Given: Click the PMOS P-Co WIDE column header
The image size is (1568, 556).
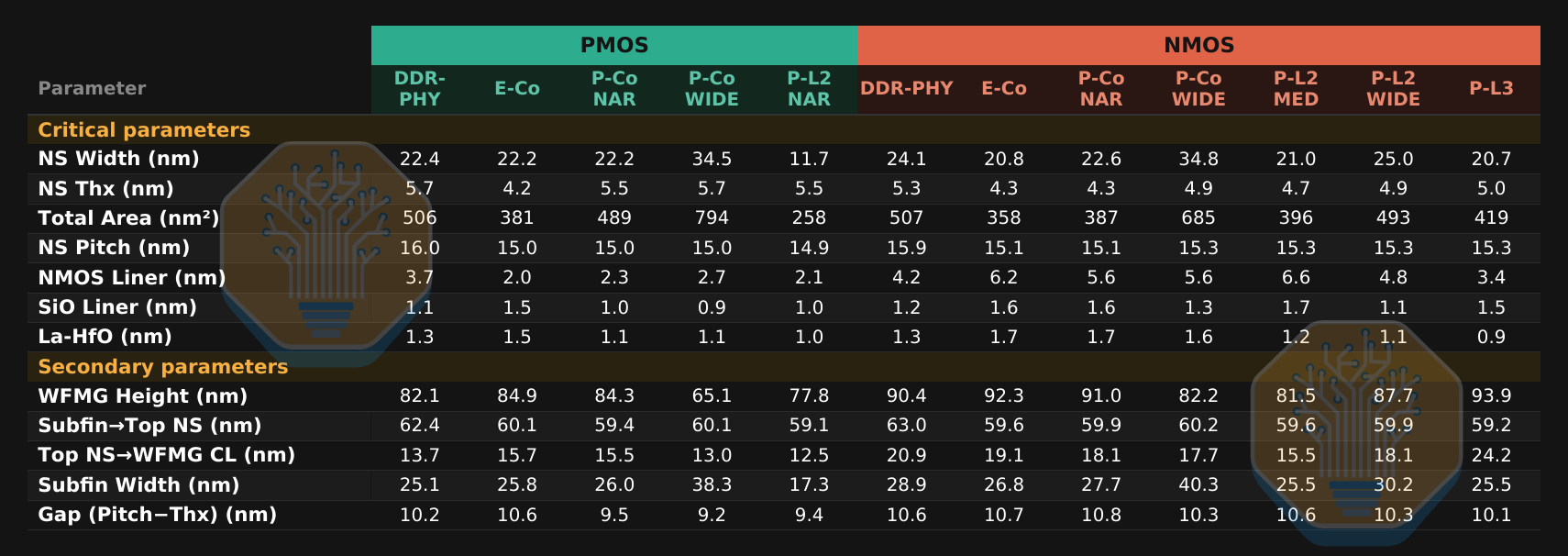Looking at the screenshot, I should click(712, 89).
